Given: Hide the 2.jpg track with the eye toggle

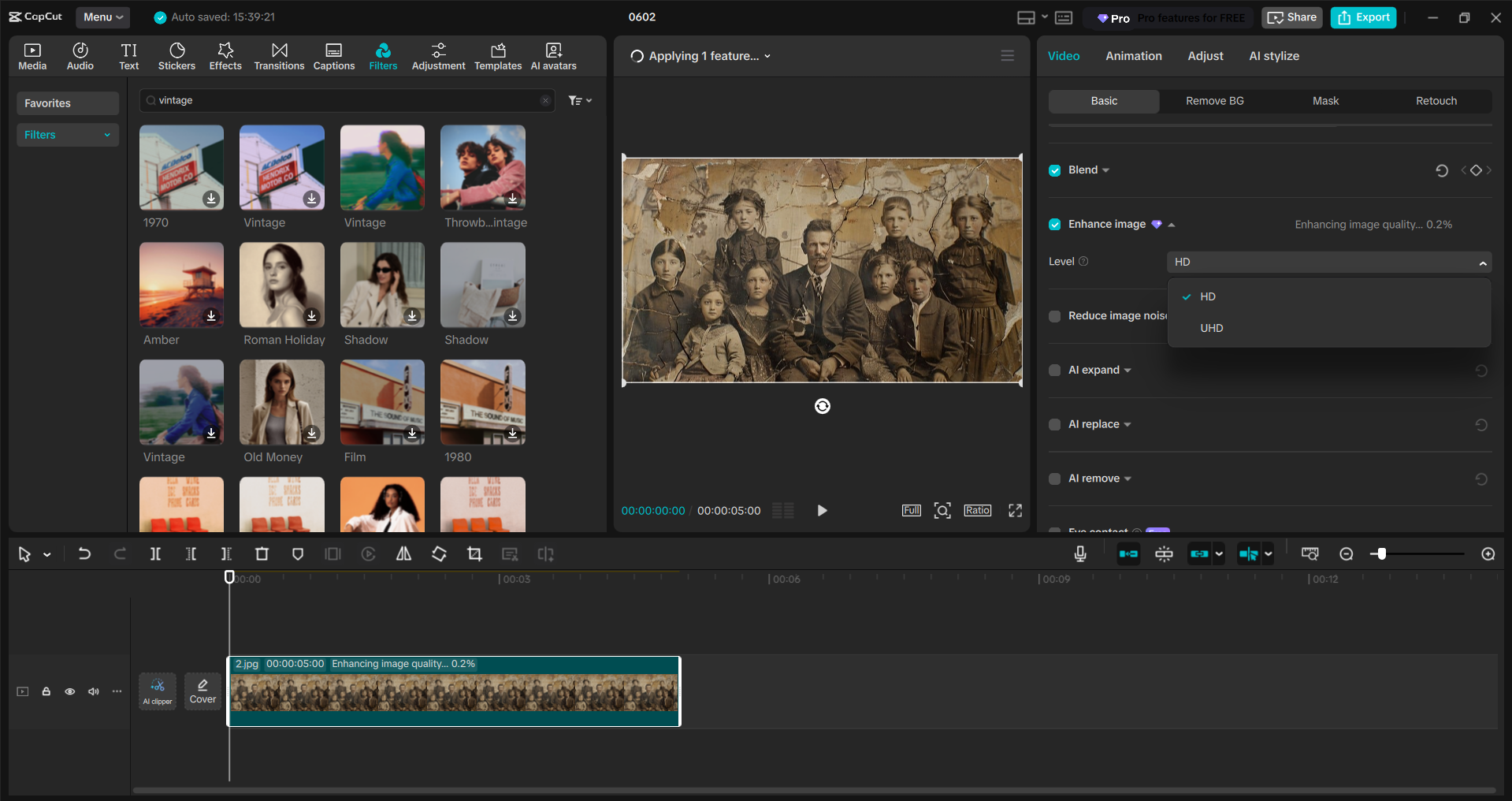Looking at the screenshot, I should coord(70,691).
